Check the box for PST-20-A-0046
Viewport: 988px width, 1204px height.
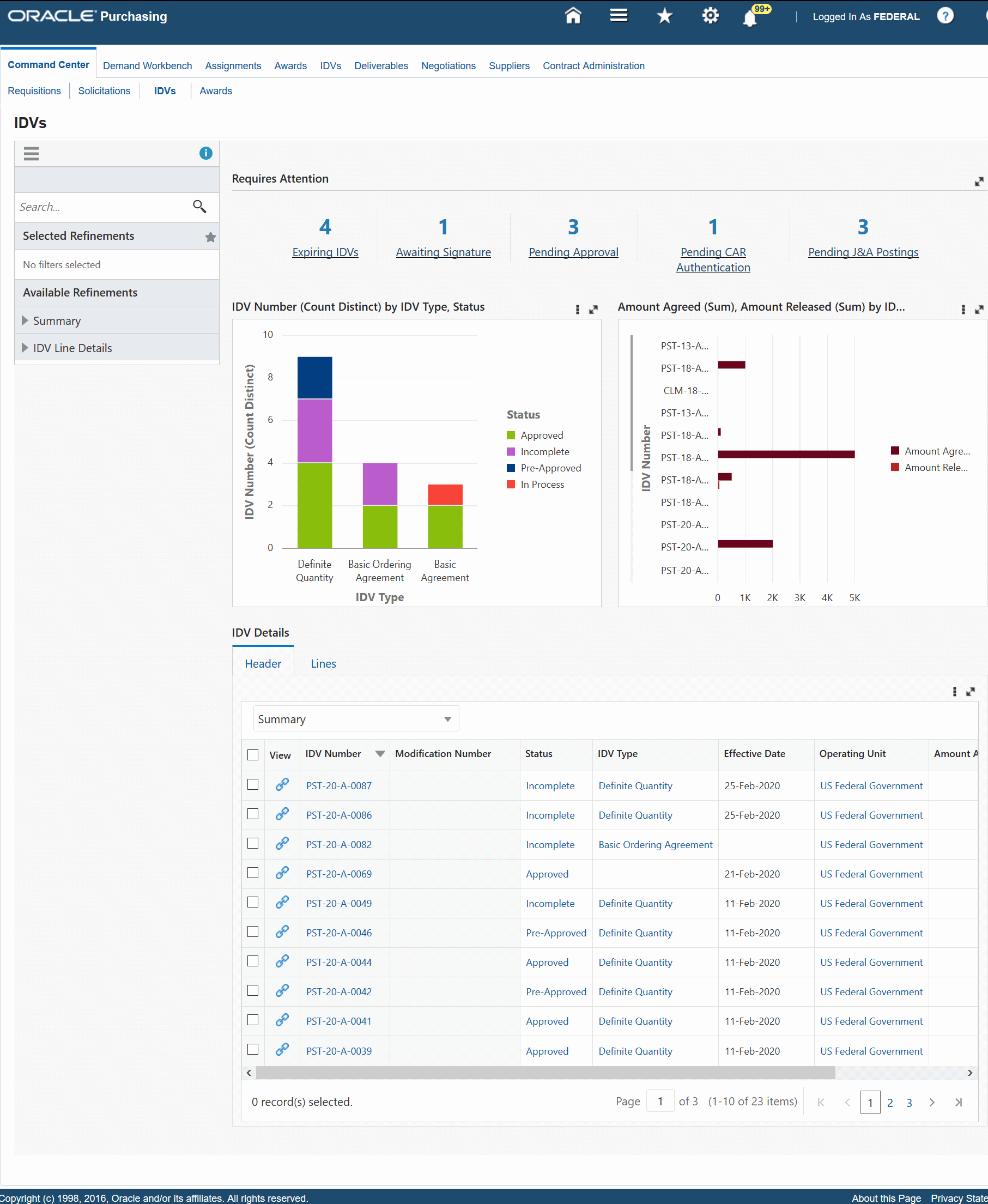253,931
